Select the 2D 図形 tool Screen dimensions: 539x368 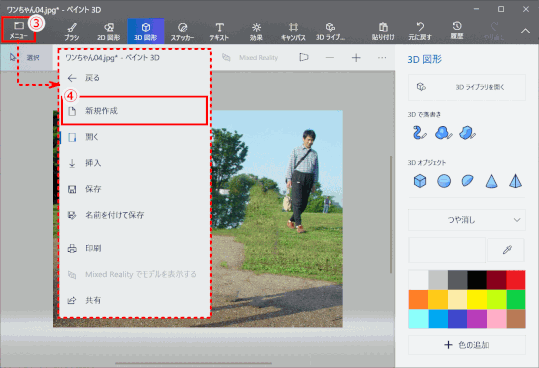coord(109,31)
